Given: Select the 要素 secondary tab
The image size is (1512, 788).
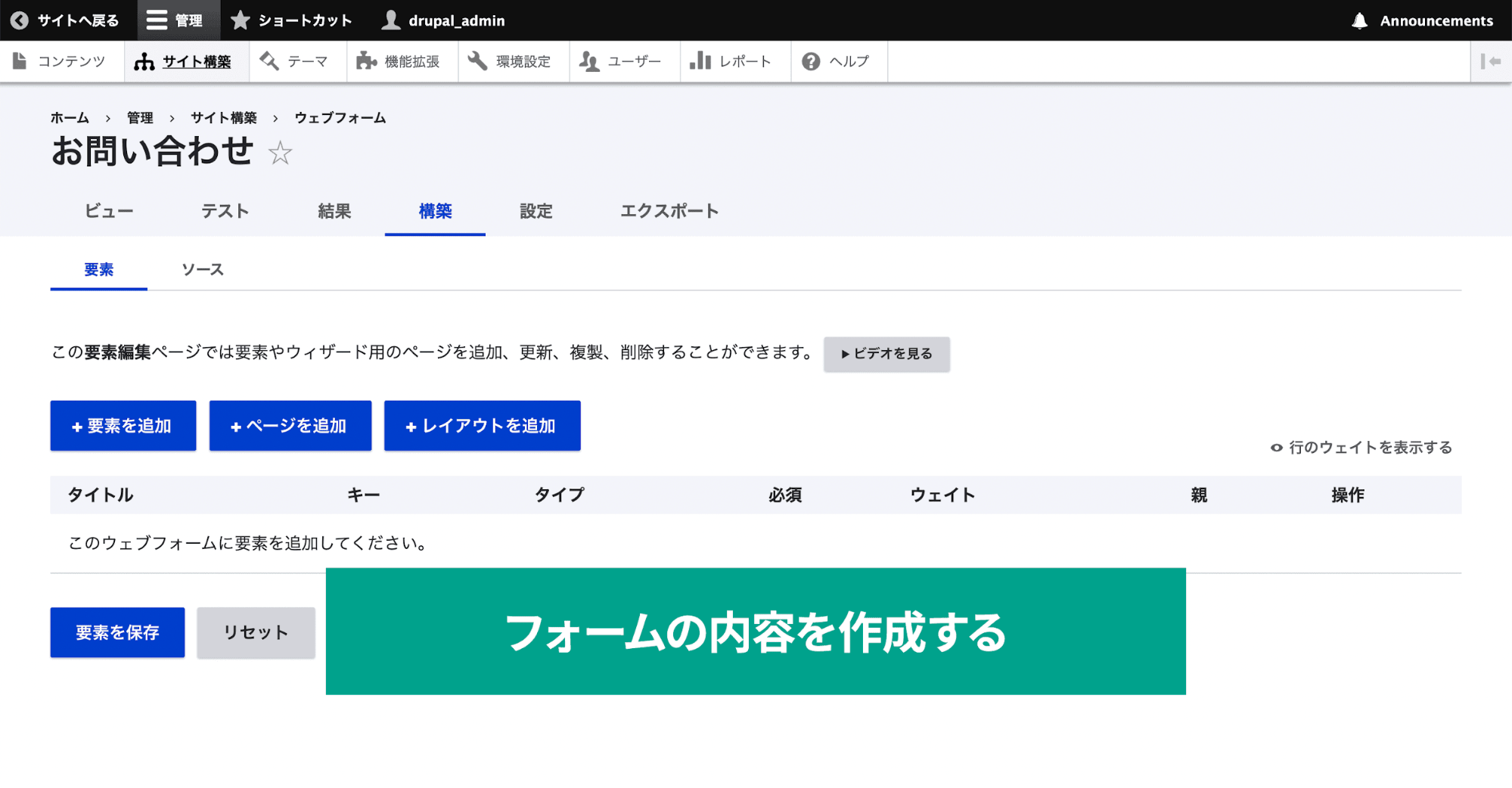Looking at the screenshot, I should click(98, 269).
